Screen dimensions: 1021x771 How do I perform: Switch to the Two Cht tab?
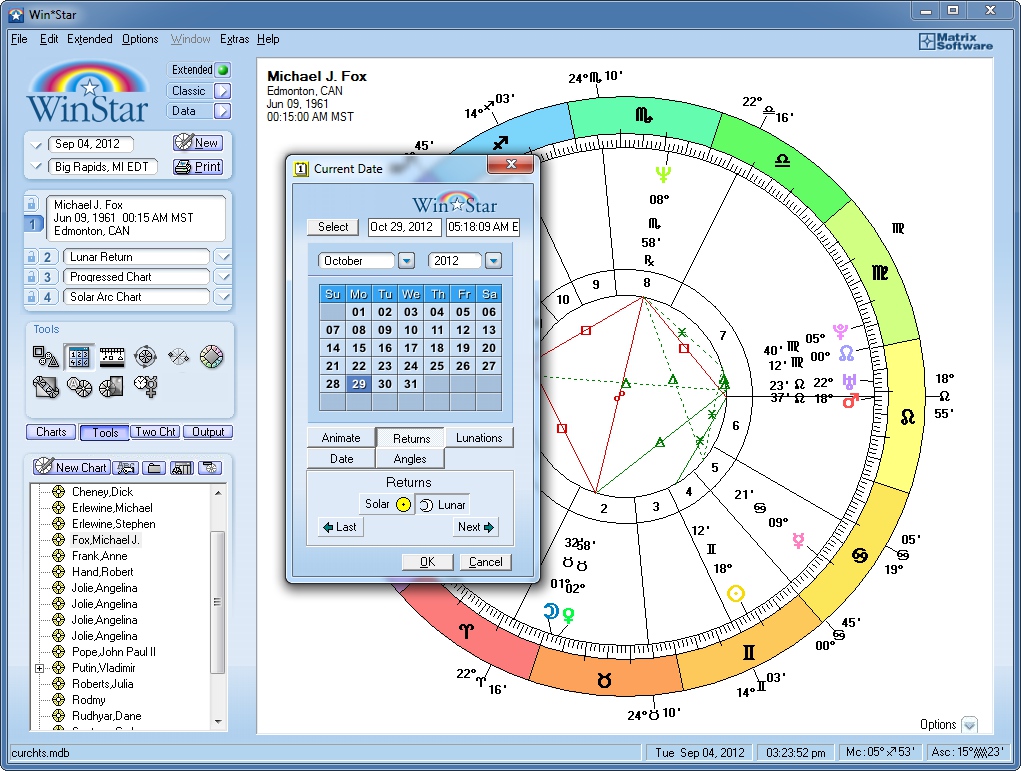point(156,432)
